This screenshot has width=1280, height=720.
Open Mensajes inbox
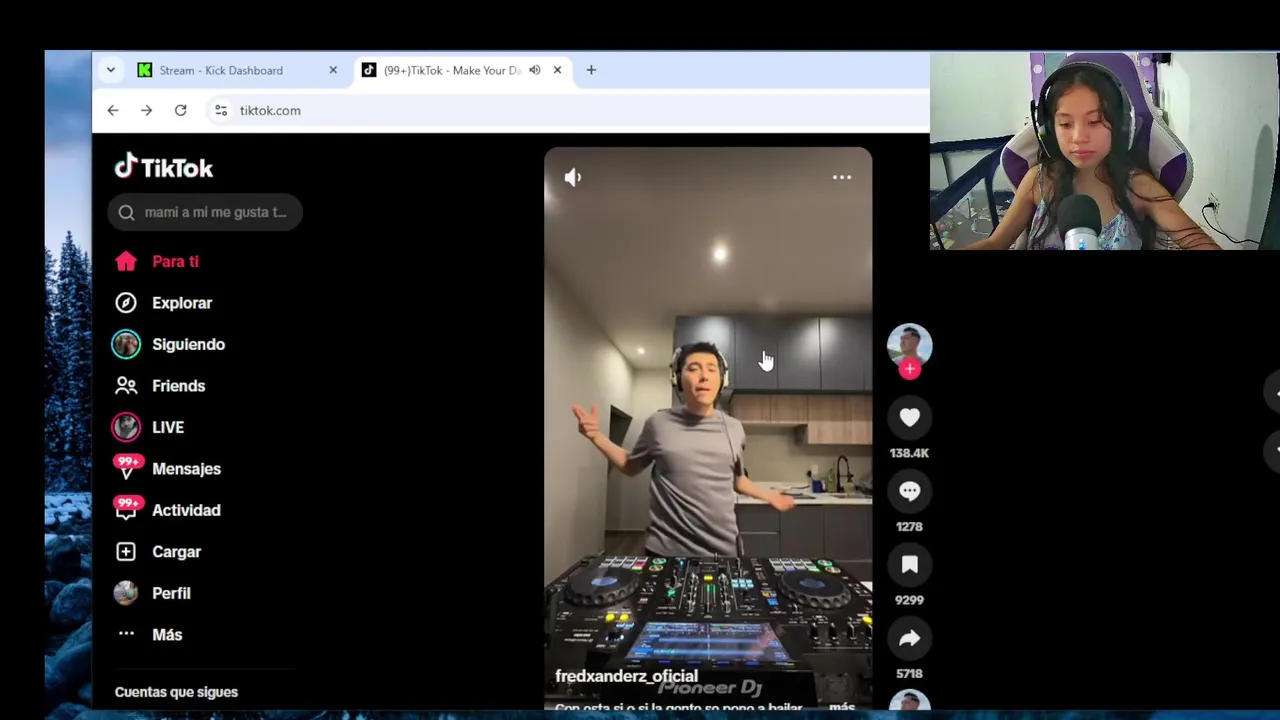pos(166,468)
